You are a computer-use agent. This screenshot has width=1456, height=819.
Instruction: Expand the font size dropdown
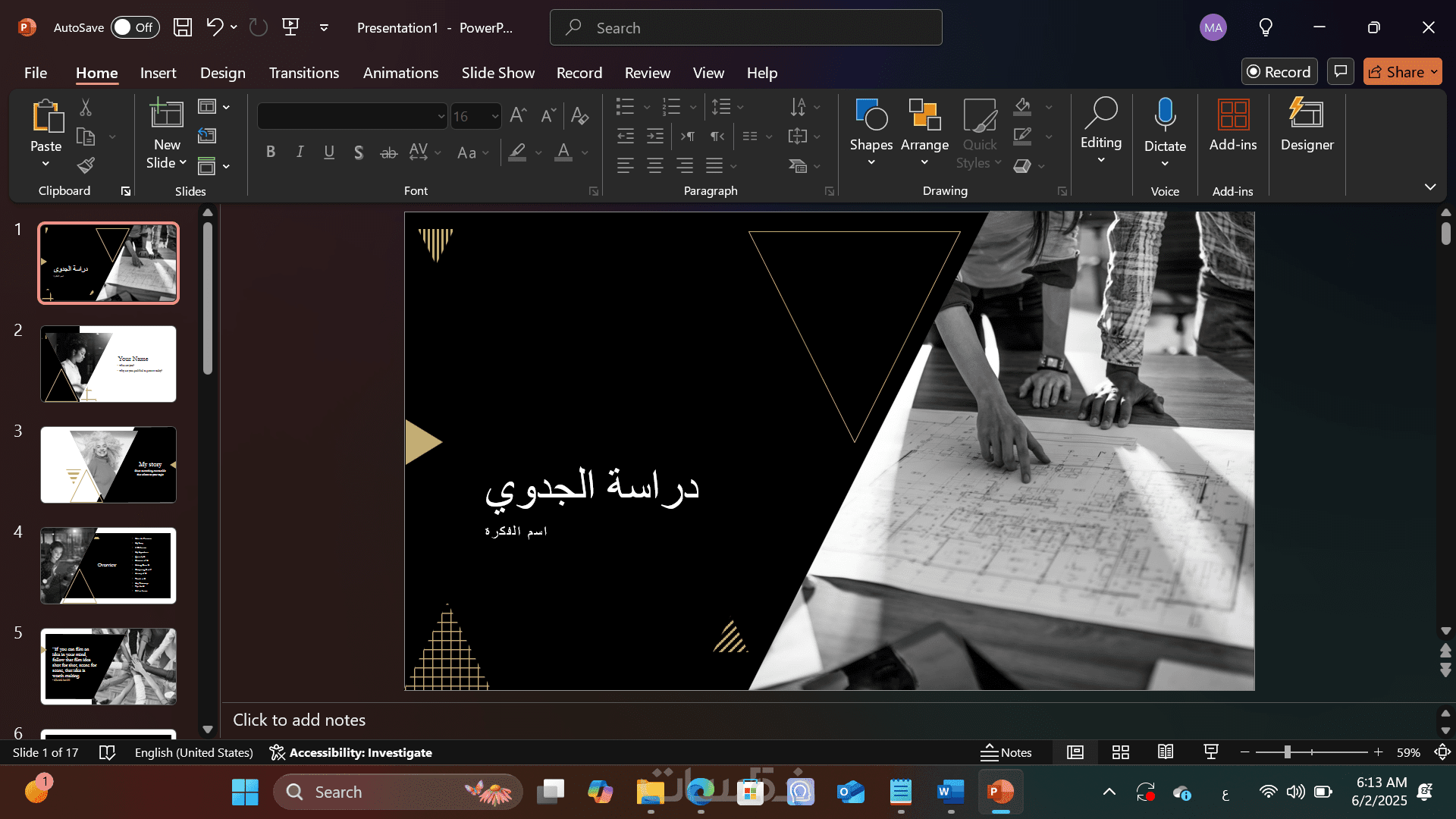click(x=494, y=116)
